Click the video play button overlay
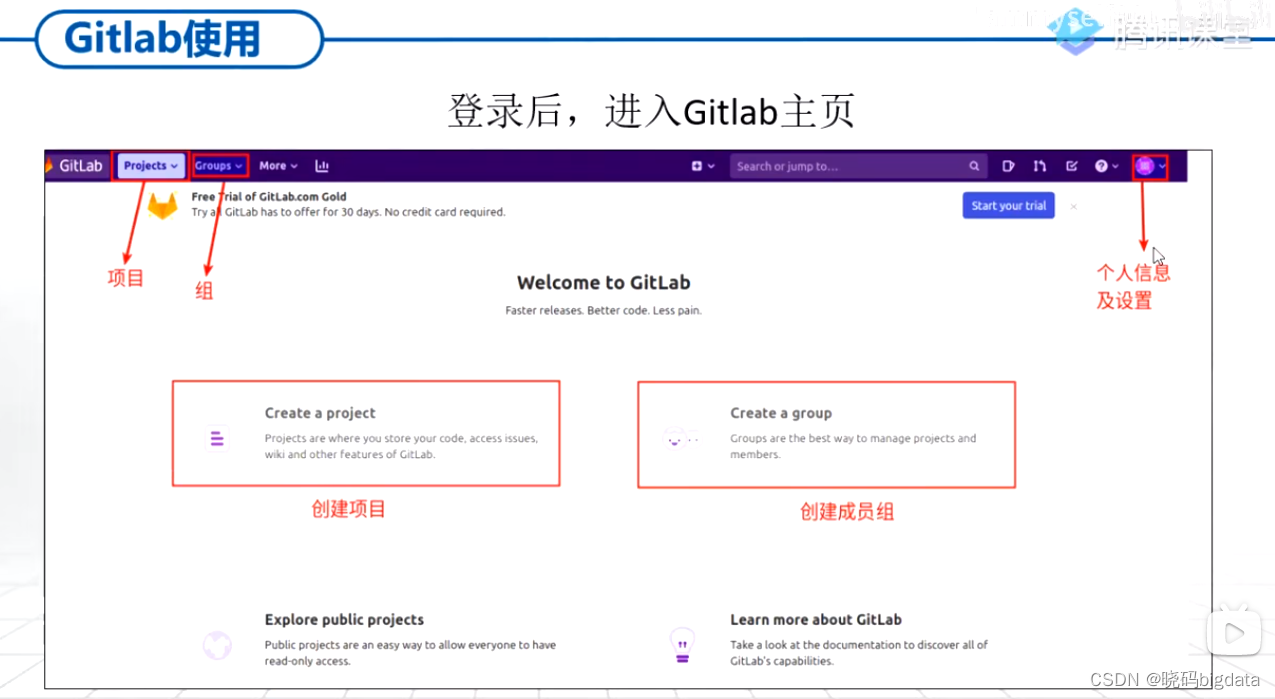The height and width of the screenshot is (699, 1275). tap(1234, 631)
